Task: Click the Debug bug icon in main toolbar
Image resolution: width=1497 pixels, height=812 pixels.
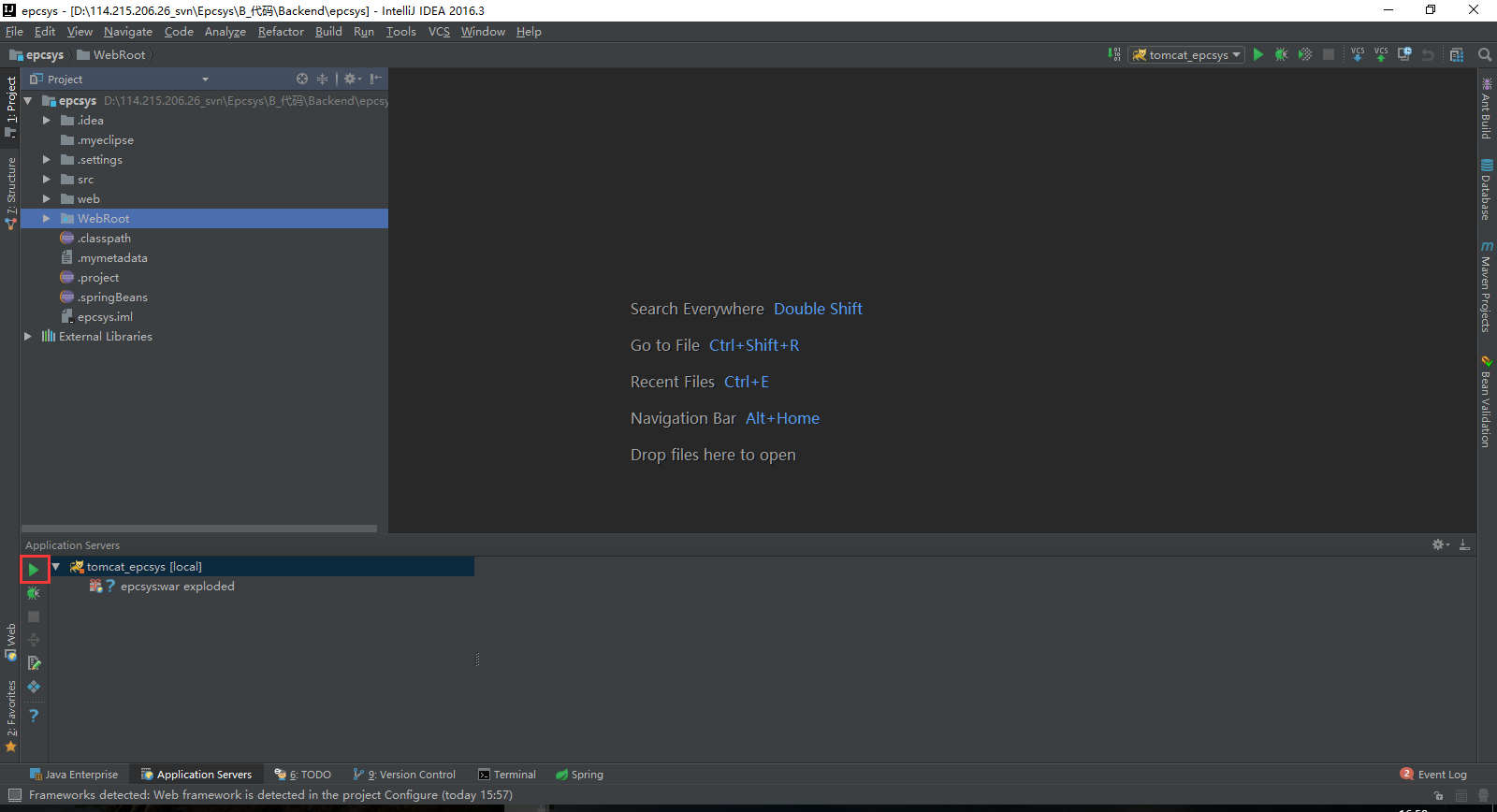Action: point(1281,55)
